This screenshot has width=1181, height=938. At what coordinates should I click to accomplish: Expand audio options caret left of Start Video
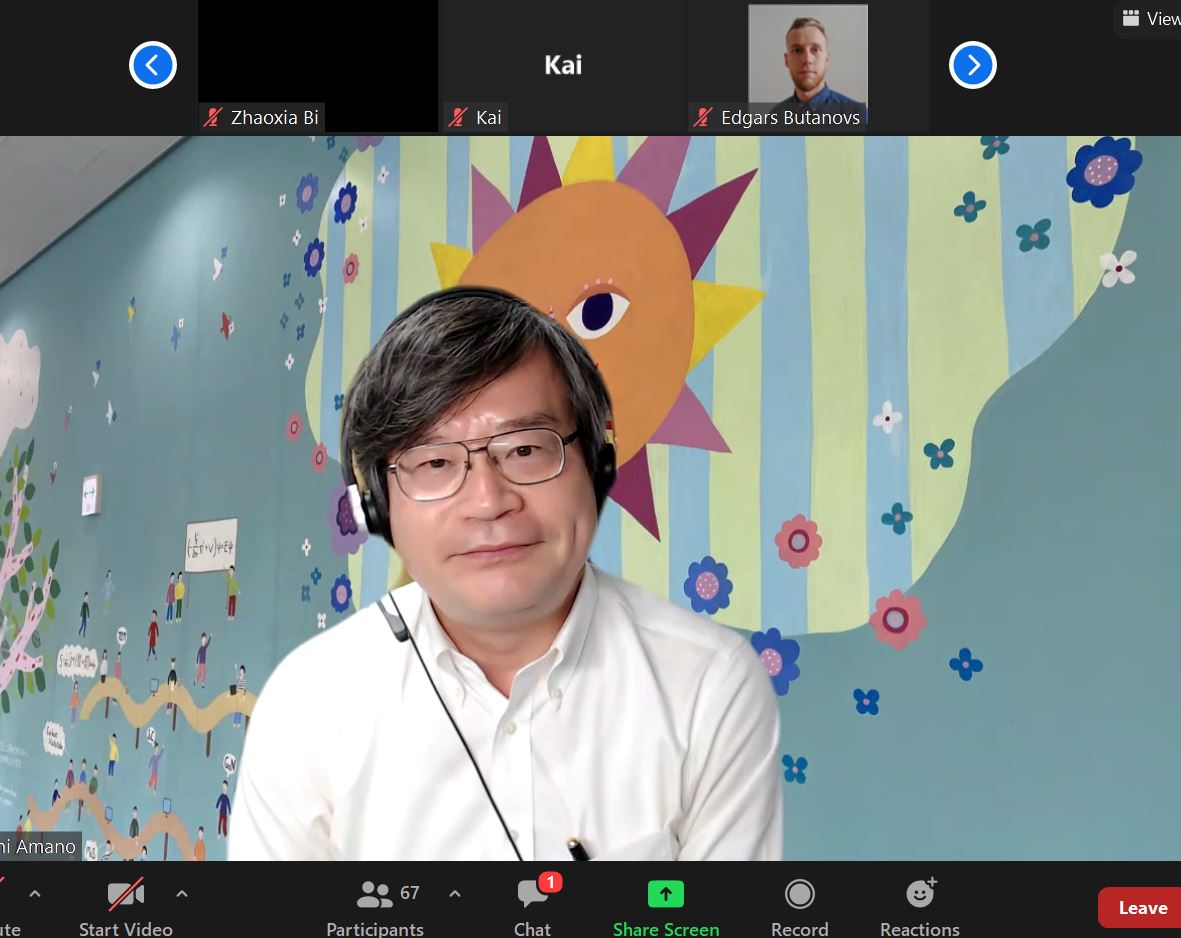(x=35, y=894)
